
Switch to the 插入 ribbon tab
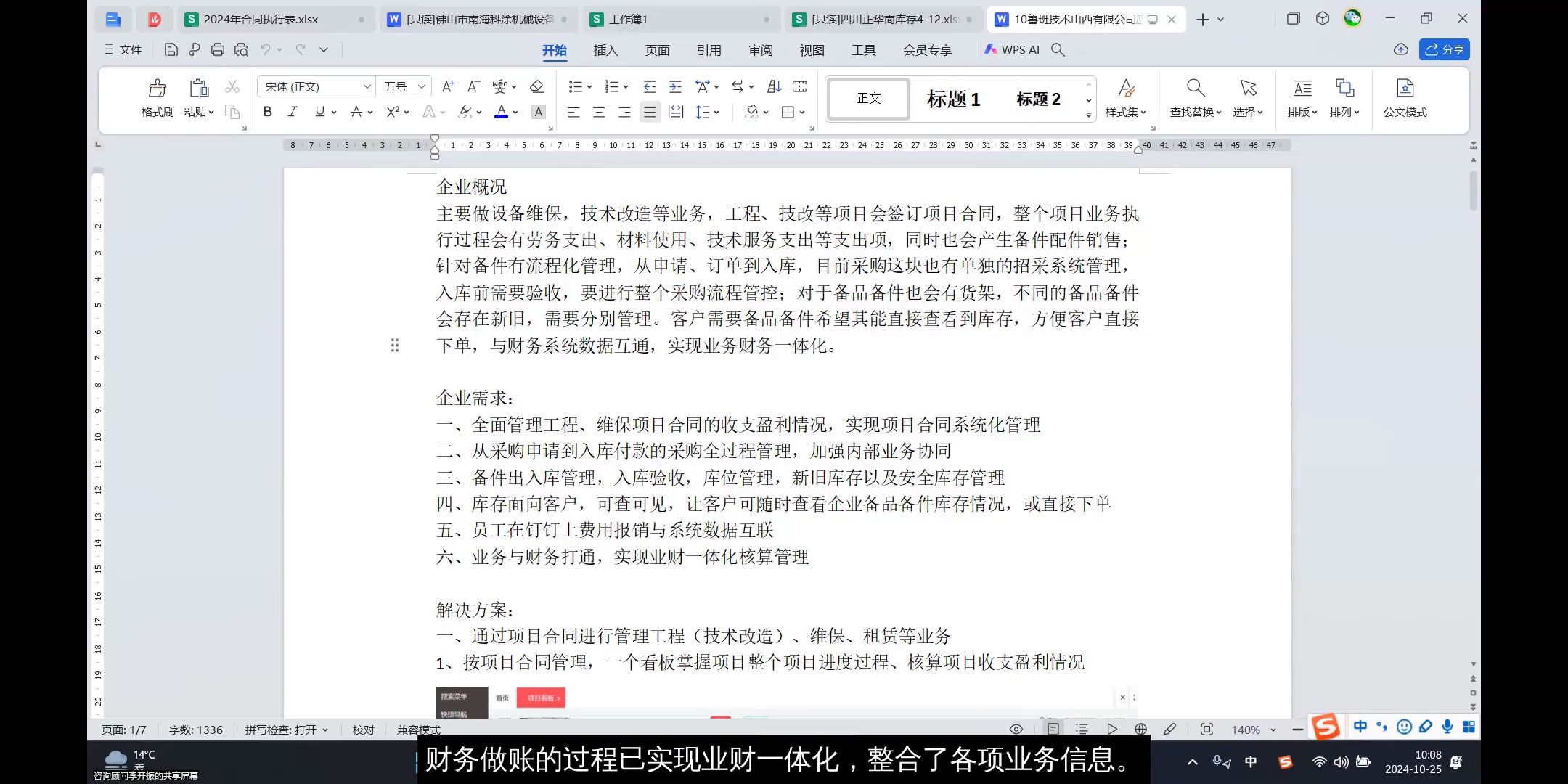tap(605, 49)
